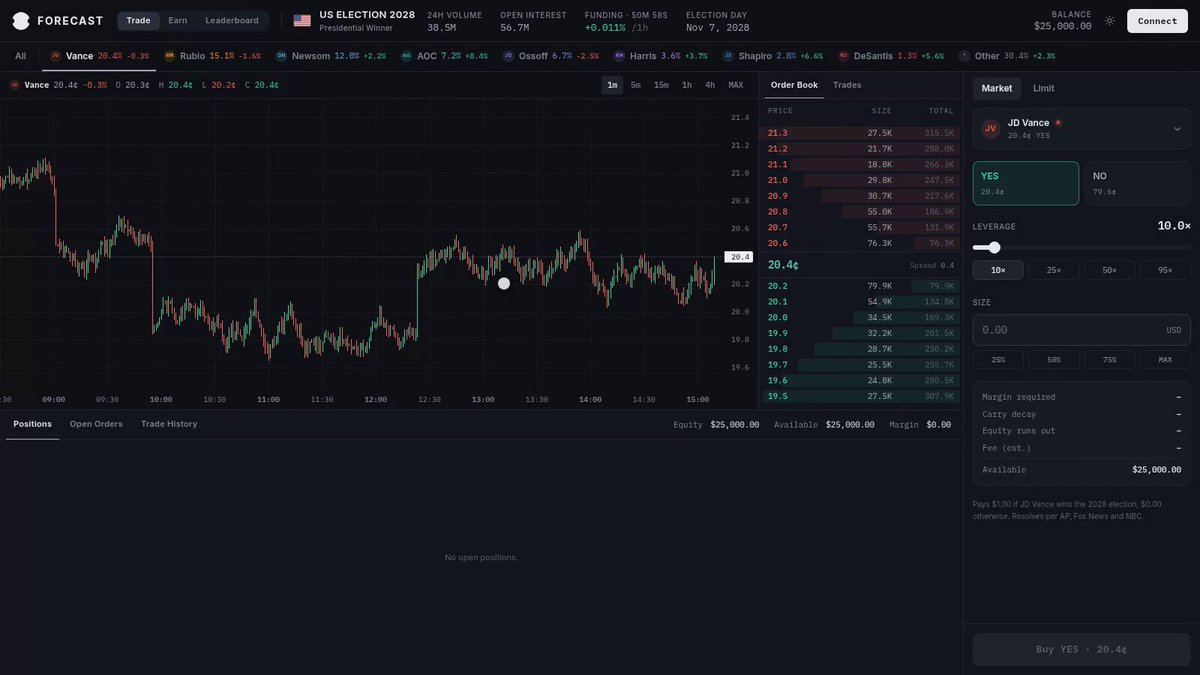Switch order type to Limit
Viewport: 1200px width, 675px height.
pos(1043,88)
